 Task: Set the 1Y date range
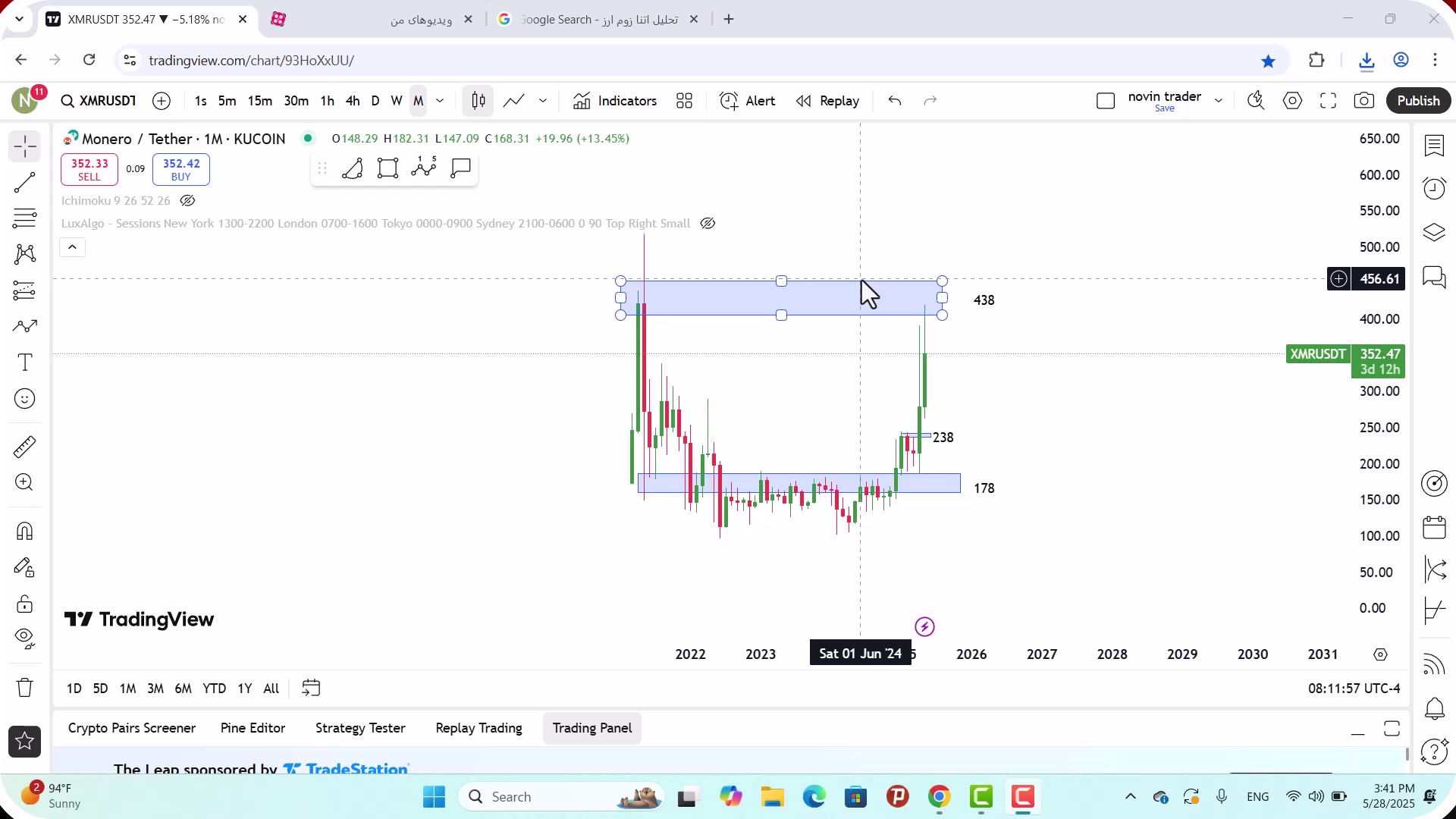pos(244,689)
